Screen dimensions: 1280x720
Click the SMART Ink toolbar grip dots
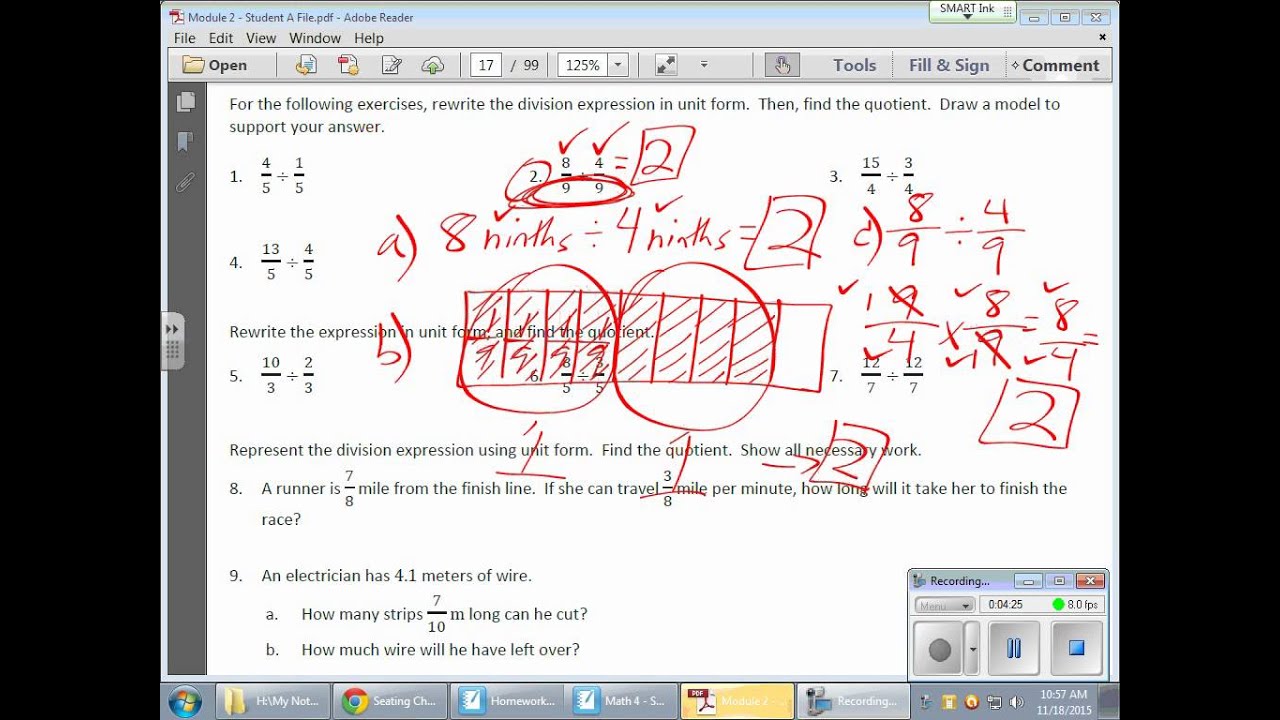click(x=172, y=350)
